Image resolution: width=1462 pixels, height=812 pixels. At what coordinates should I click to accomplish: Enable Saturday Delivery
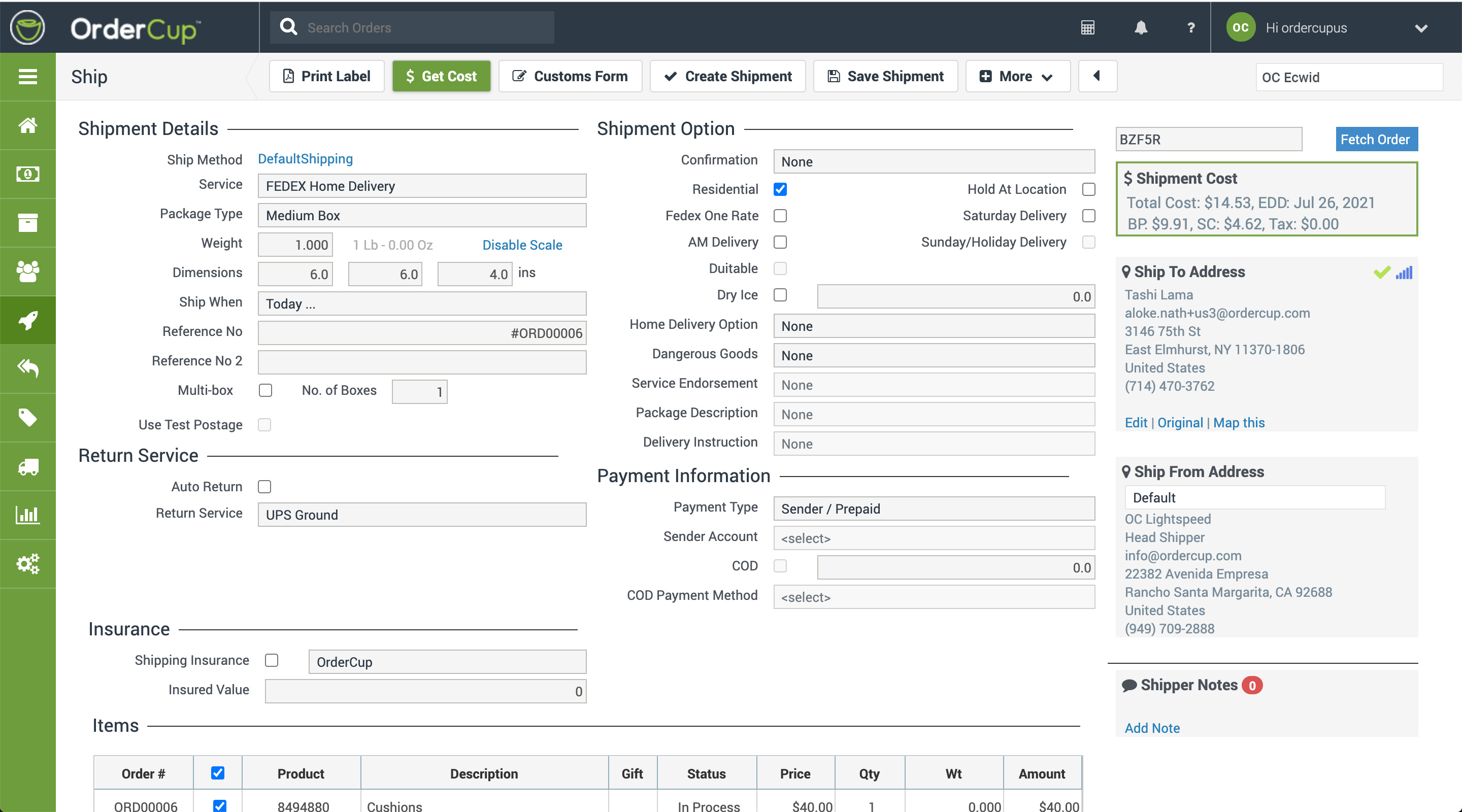pos(1088,216)
